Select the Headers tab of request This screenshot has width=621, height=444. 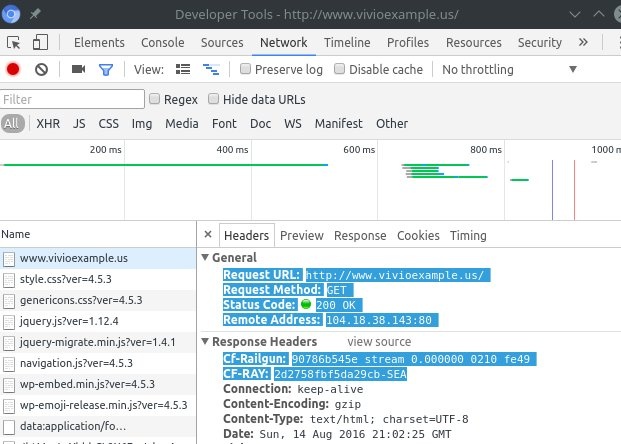(246, 236)
